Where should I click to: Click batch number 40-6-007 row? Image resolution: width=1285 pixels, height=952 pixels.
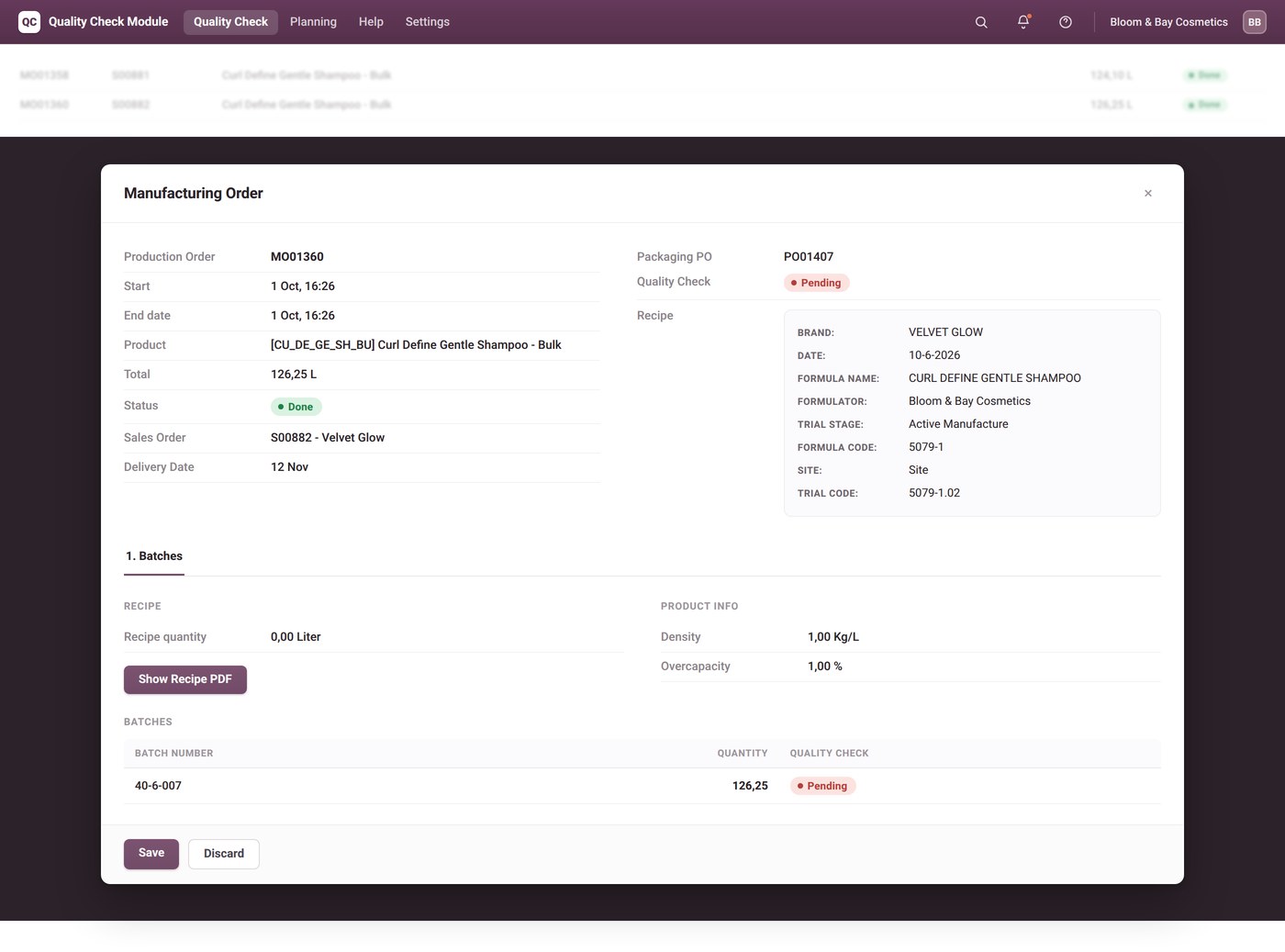coord(642,786)
